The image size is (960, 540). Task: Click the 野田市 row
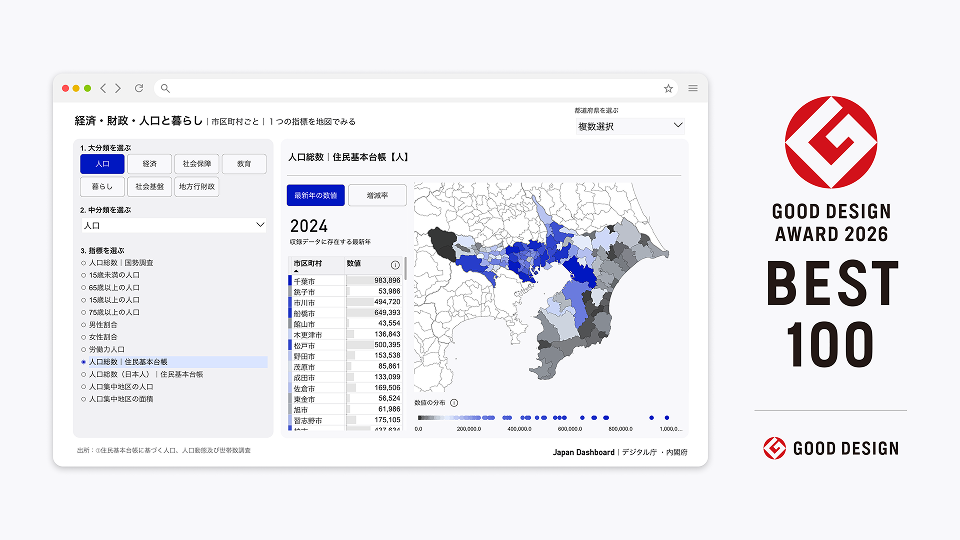(345, 356)
